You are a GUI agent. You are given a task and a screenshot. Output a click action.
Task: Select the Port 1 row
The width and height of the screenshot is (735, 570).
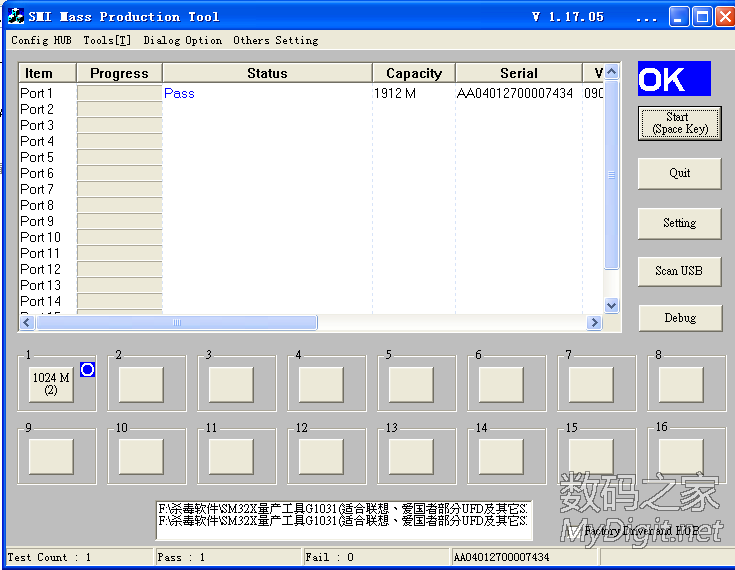[x=311, y=93]
